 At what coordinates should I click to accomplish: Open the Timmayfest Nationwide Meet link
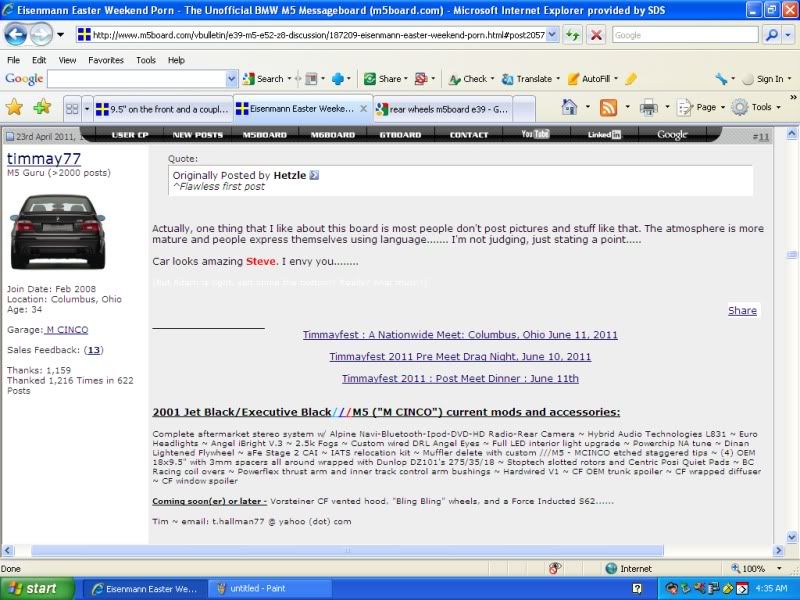click(460, 335)
